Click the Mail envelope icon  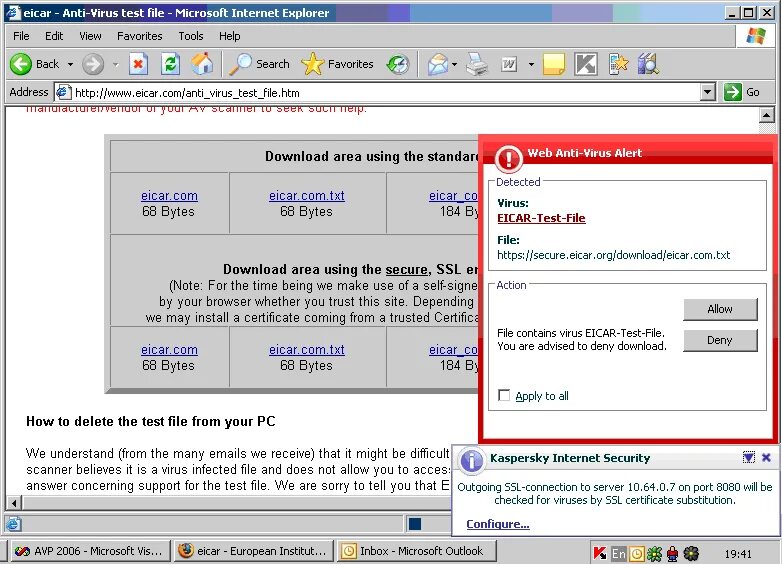coord(437,64)
